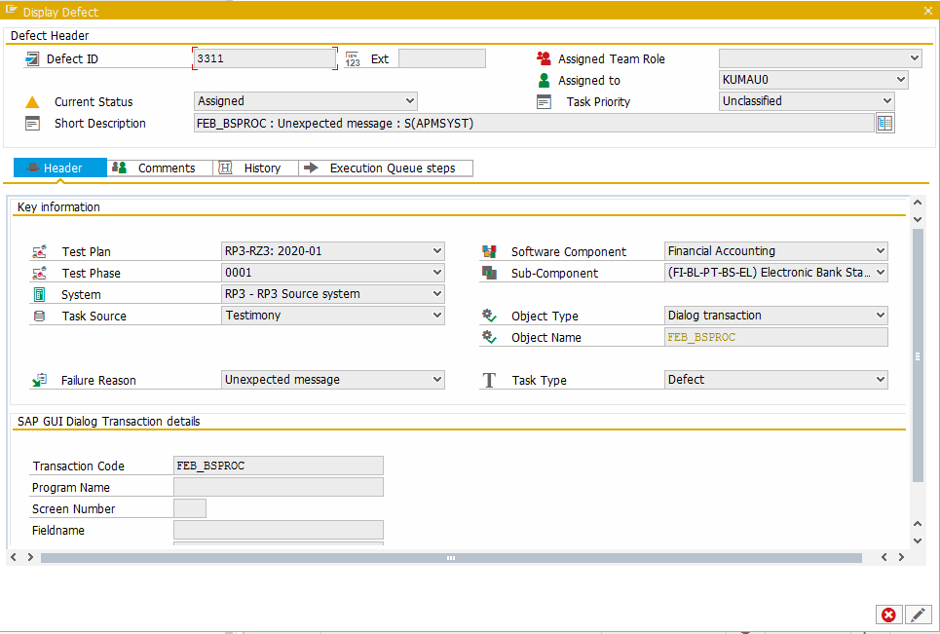Click the Sub-Component icon

pyautogui.click(x=489, y=273)
